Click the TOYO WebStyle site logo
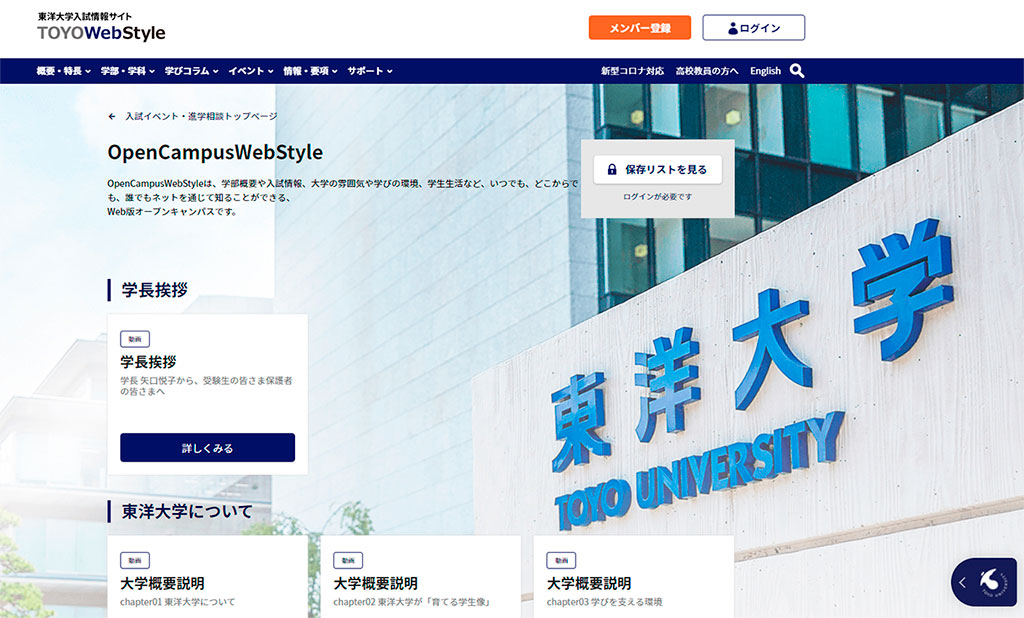 [x=101, y=33]
